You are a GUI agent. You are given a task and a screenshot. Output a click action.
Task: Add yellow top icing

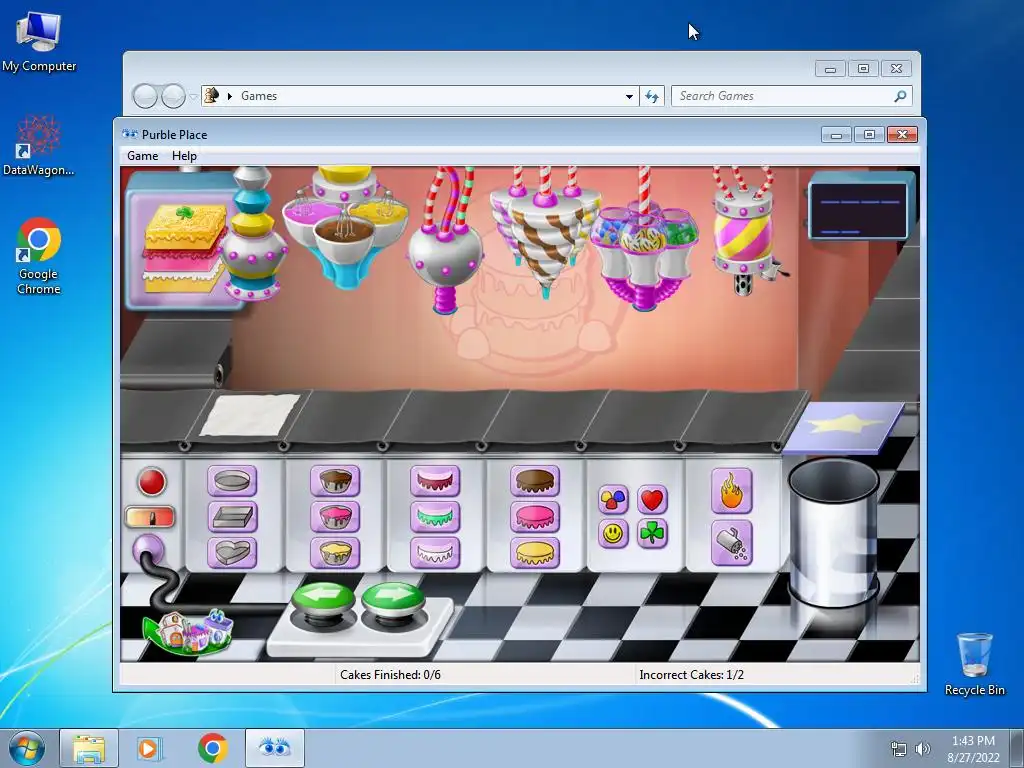[535, 553]
